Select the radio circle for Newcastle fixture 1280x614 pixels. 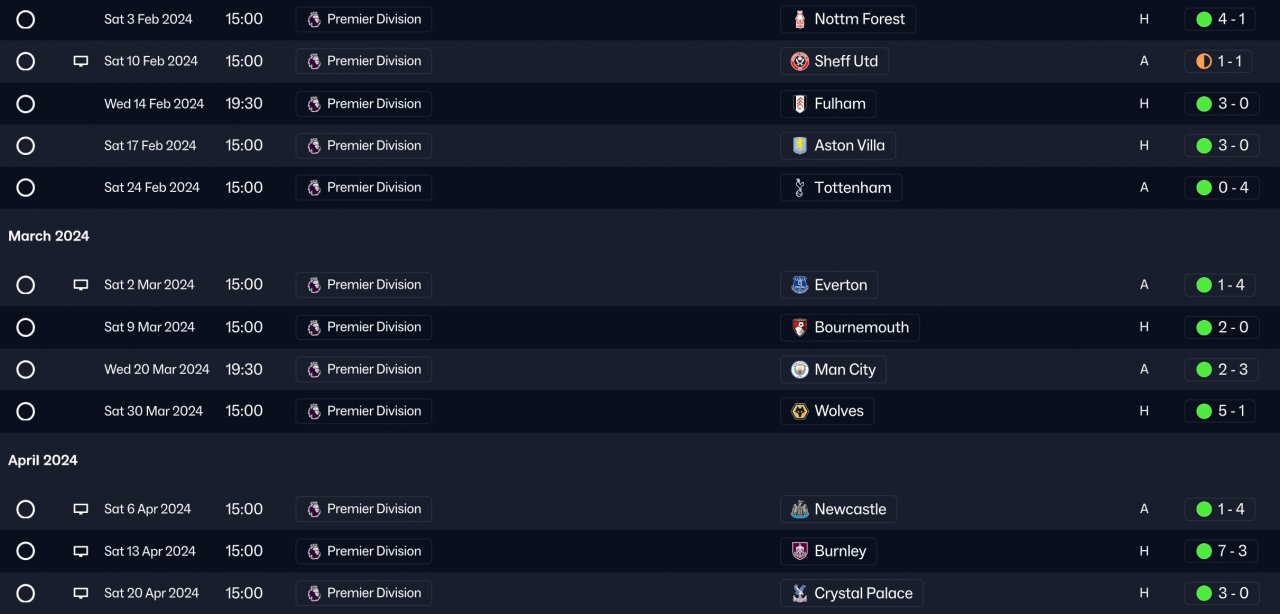tap(26, 509)
